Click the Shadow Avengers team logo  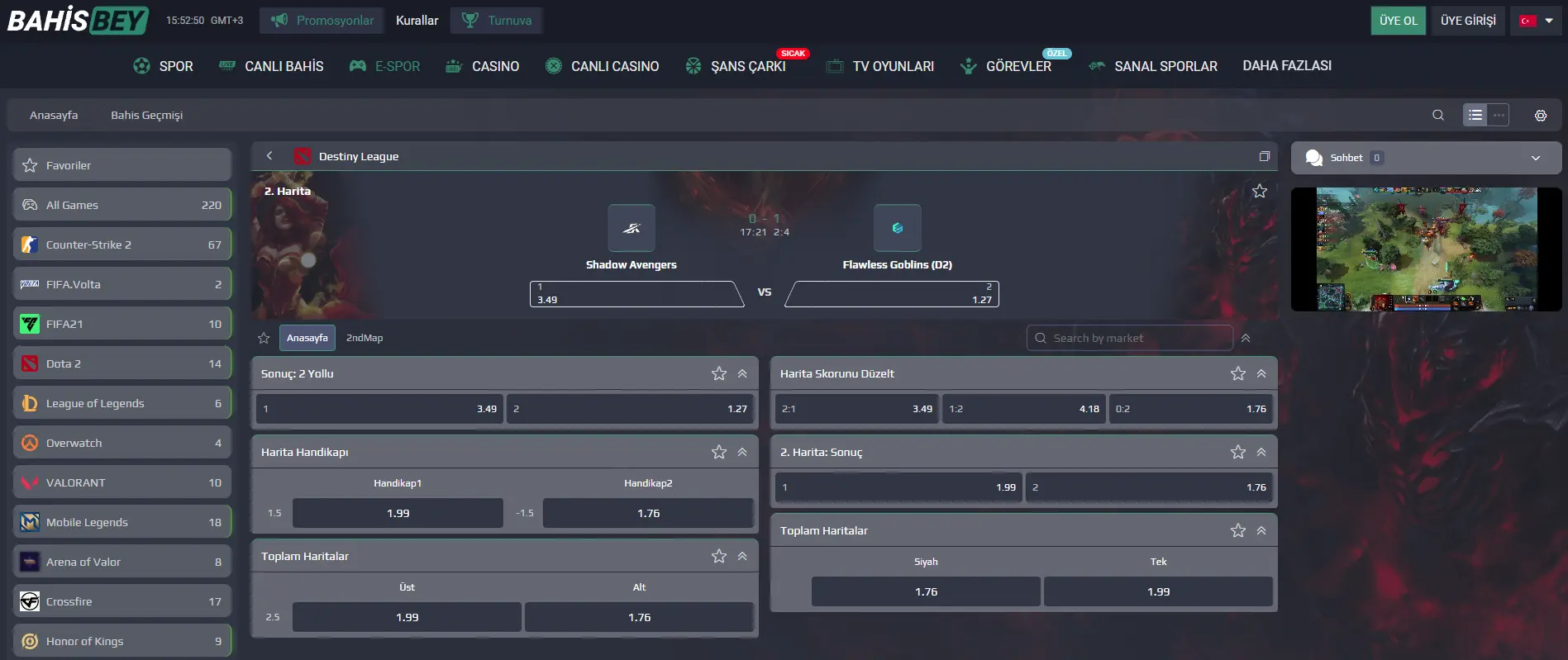[x=631, y=228]
